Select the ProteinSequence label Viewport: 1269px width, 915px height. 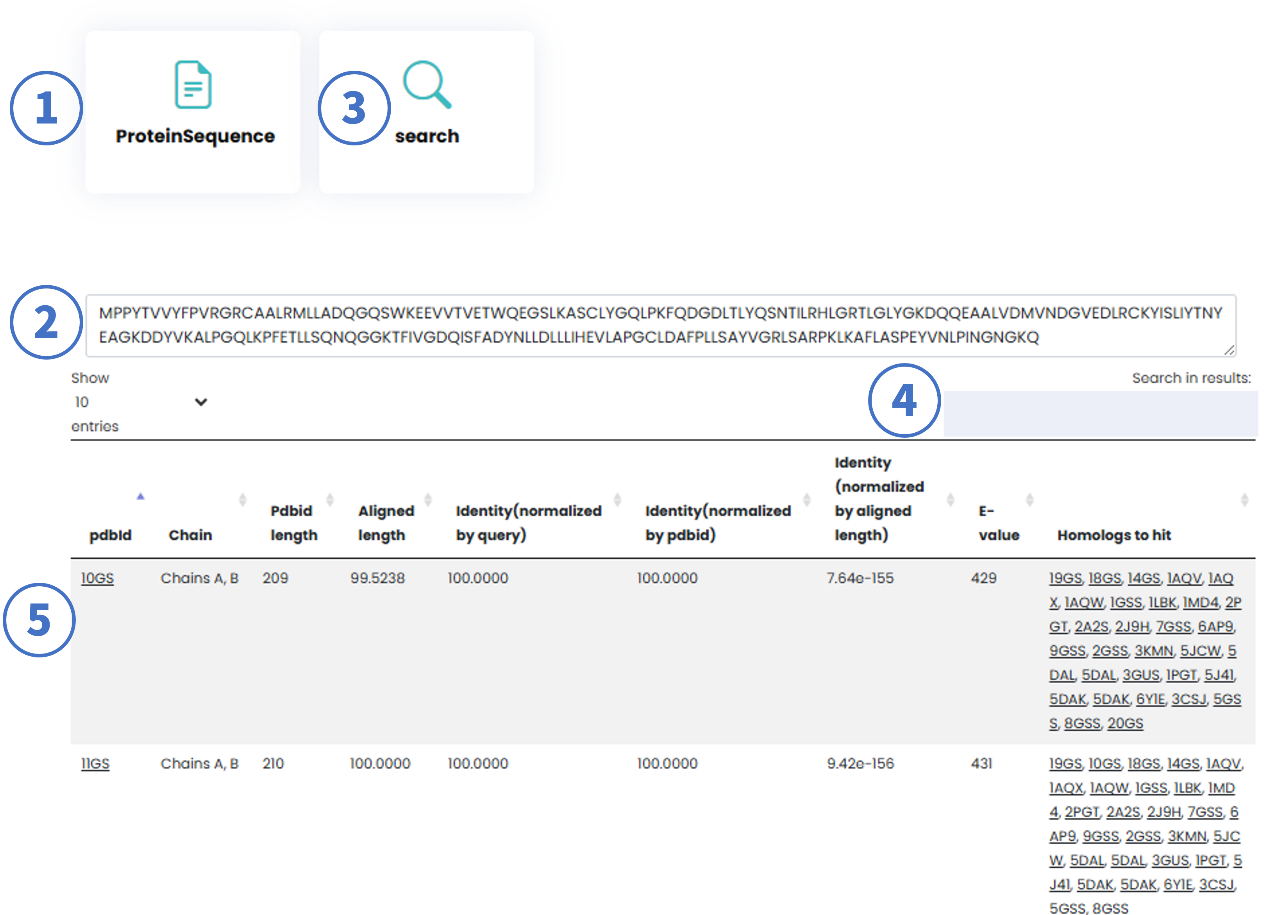pos(195,136)
